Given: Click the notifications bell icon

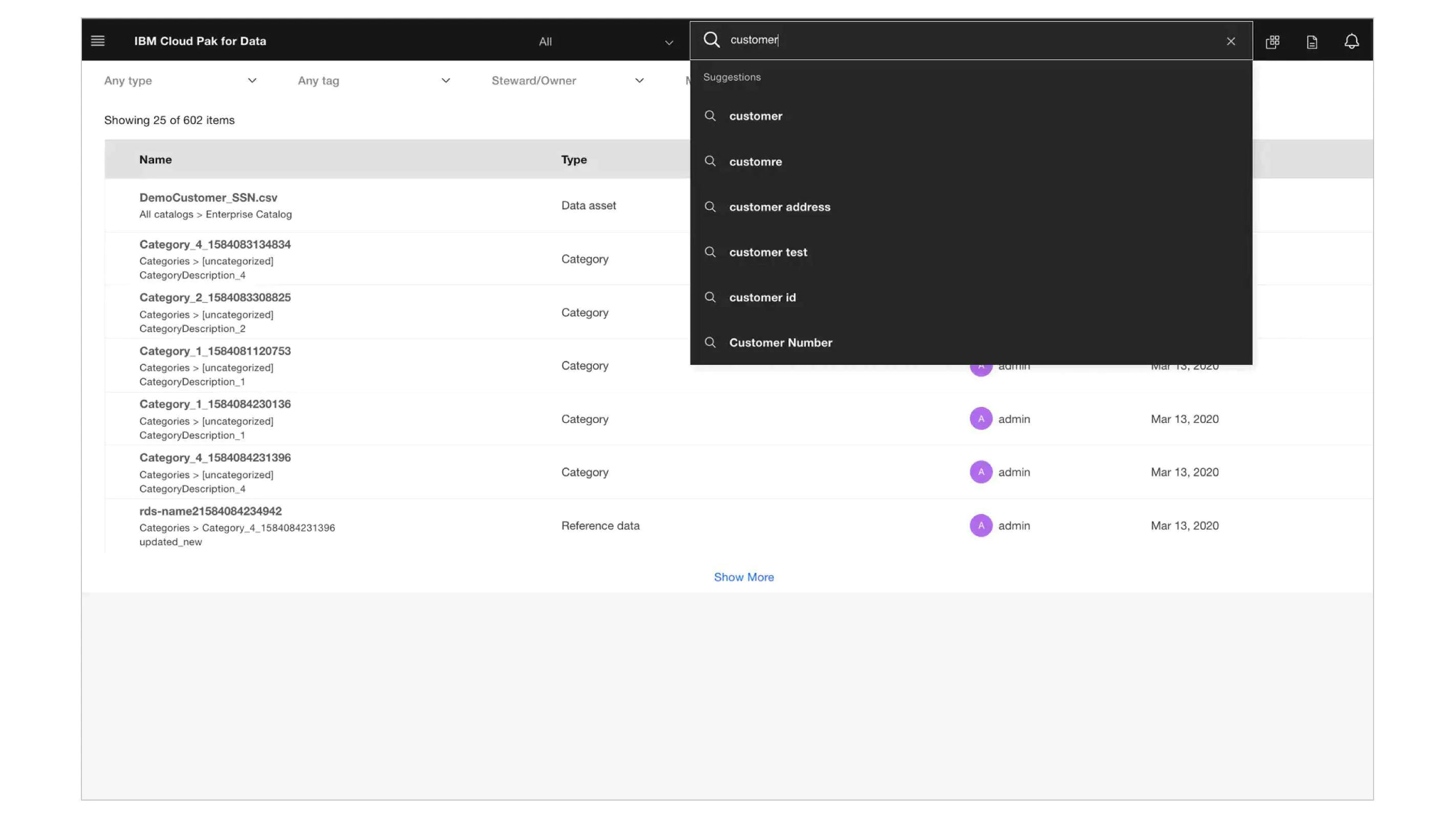Looking at the screenshot, I should point(1352,41).
